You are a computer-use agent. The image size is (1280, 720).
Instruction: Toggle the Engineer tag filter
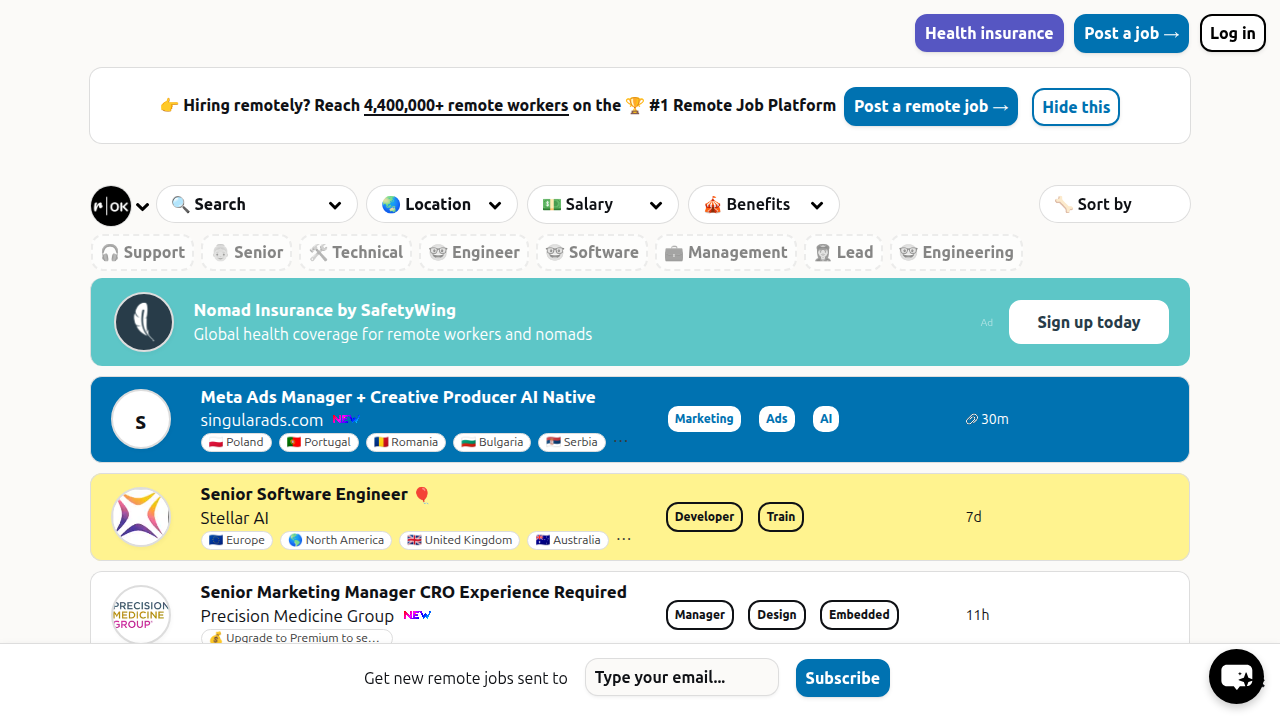474,252
